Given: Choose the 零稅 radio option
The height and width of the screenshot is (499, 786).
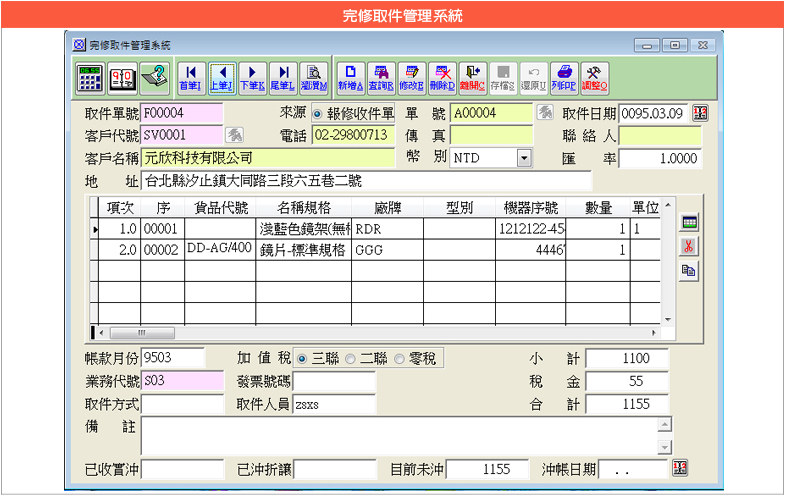Looking at the screenshot, I should point(400,359).
